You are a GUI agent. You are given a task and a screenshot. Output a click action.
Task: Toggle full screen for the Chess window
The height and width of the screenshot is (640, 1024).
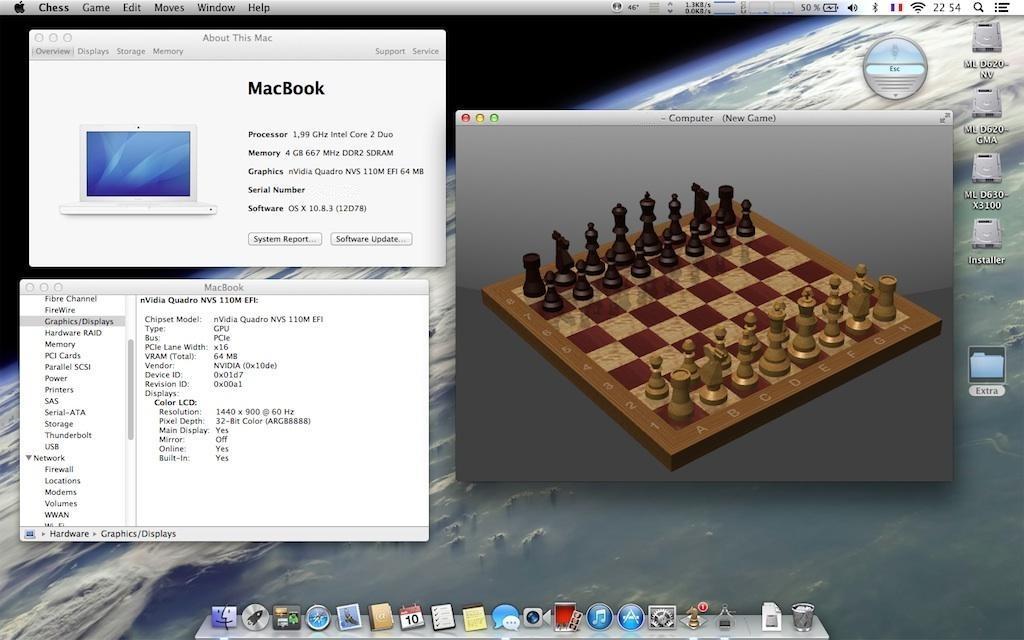click(944, 118)
